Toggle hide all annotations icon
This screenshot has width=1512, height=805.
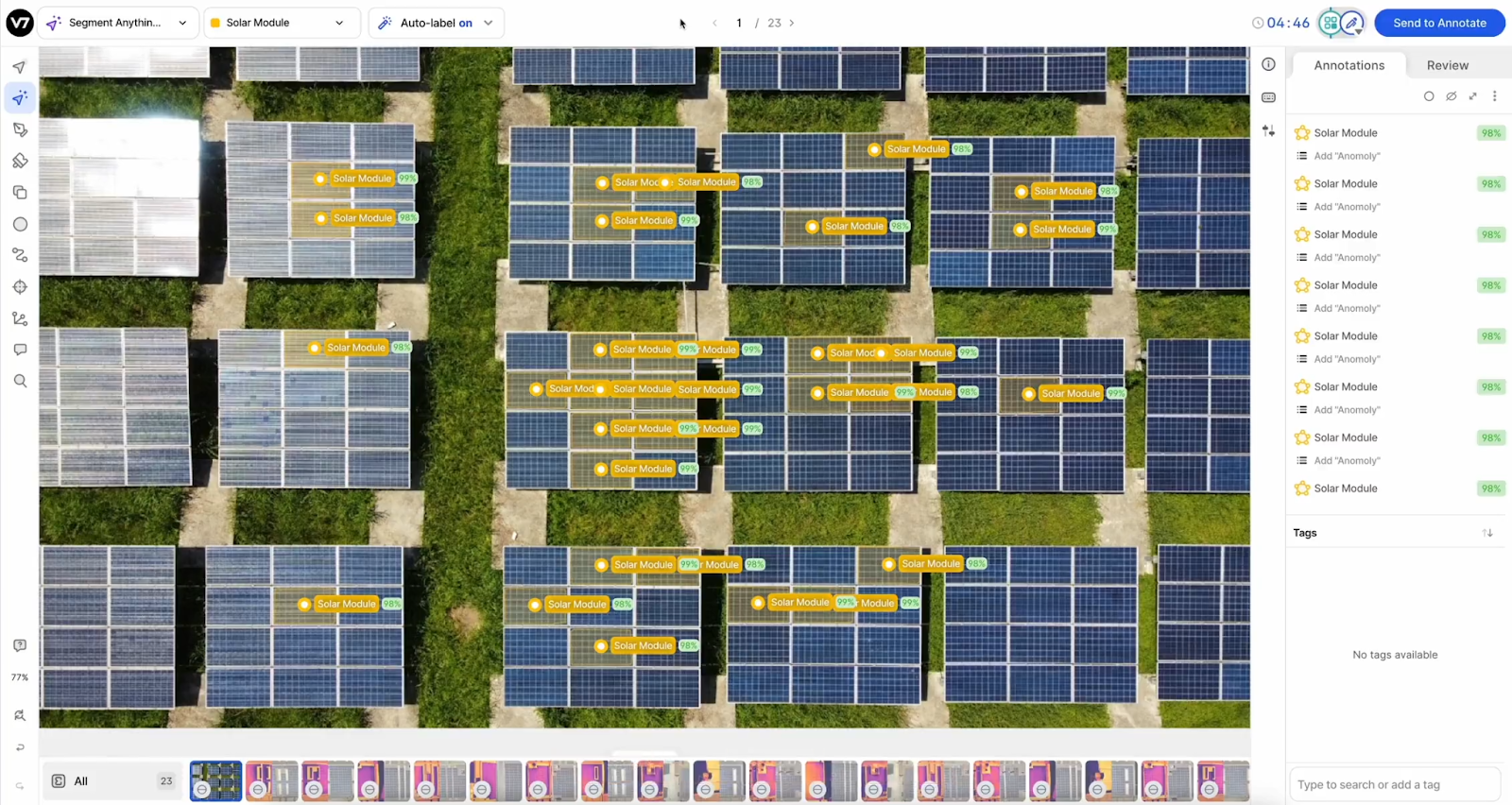pos(1451,96)
